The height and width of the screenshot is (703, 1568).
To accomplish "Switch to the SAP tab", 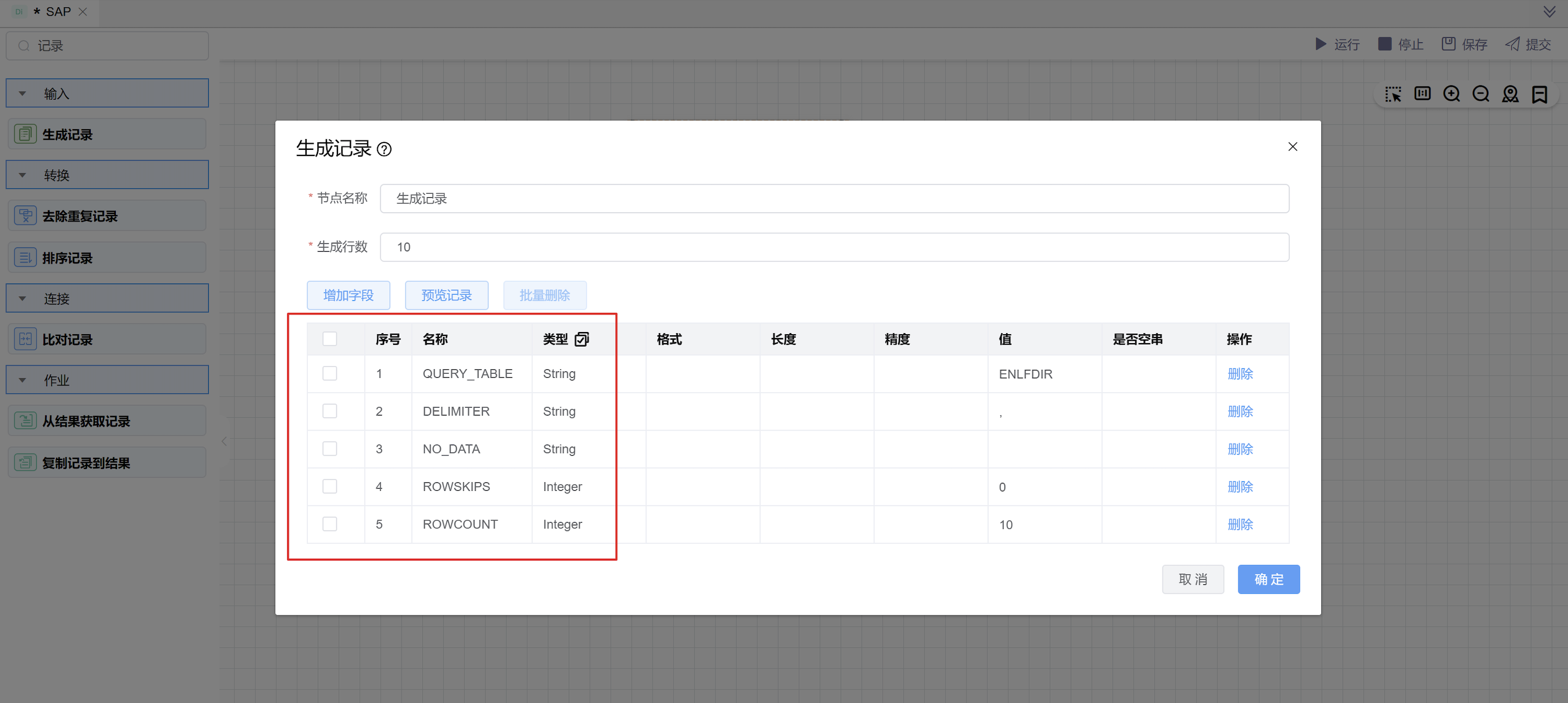I will click(58, 12).
